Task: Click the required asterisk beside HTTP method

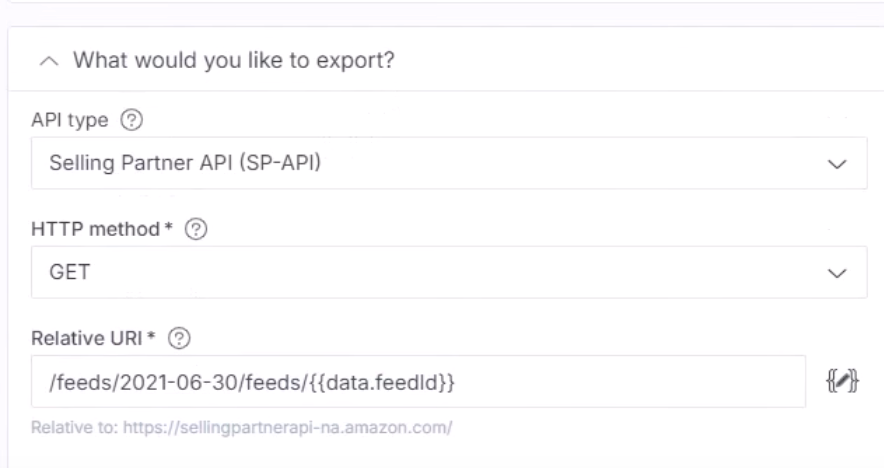Action: coord(168,226)
